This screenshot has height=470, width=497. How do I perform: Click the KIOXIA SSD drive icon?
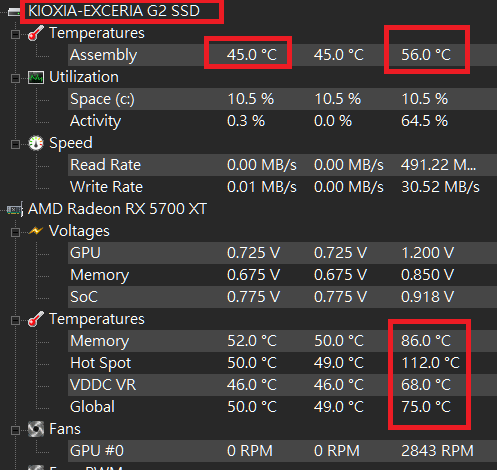[x=14, y=12]
